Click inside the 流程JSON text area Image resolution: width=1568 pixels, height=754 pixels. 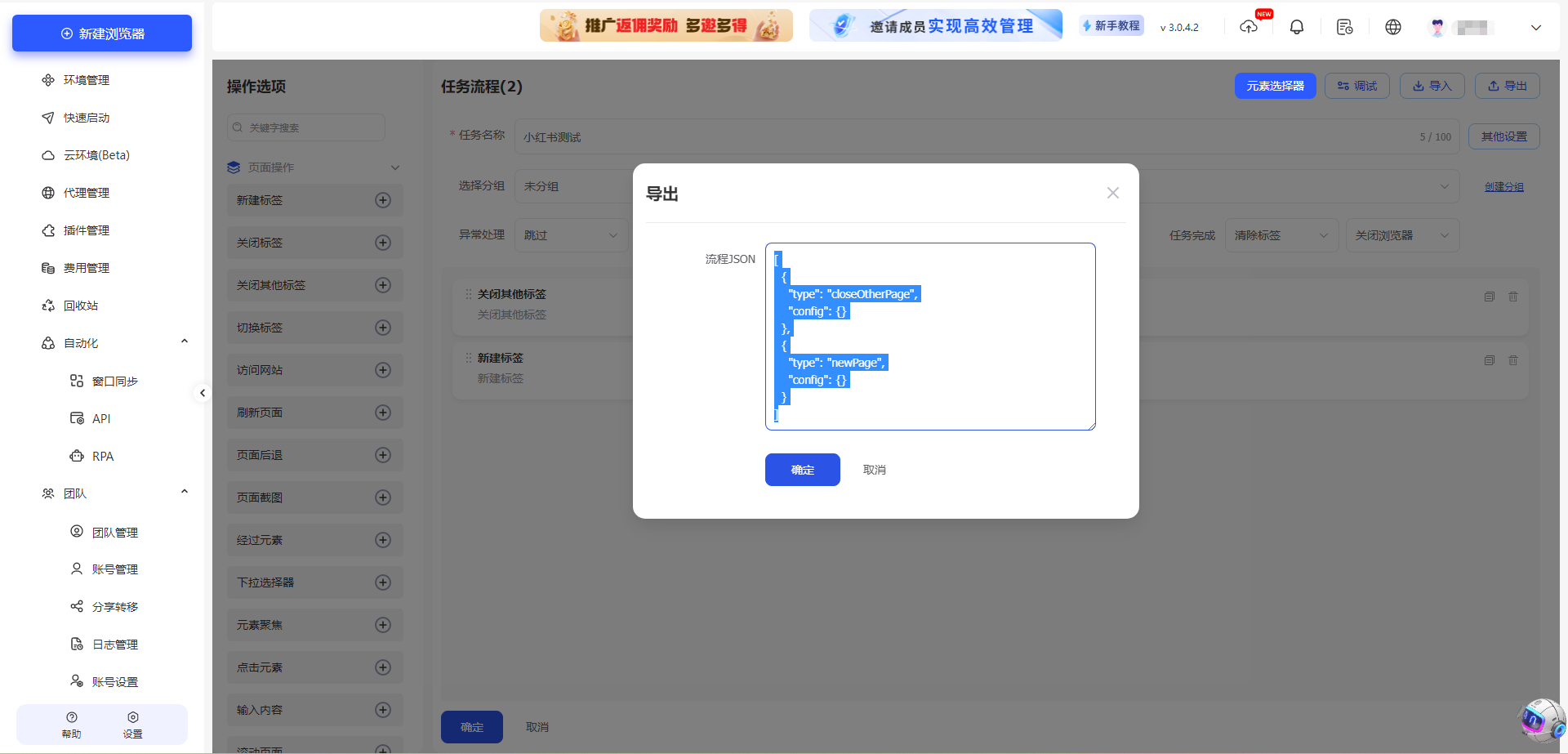[929, 336]
